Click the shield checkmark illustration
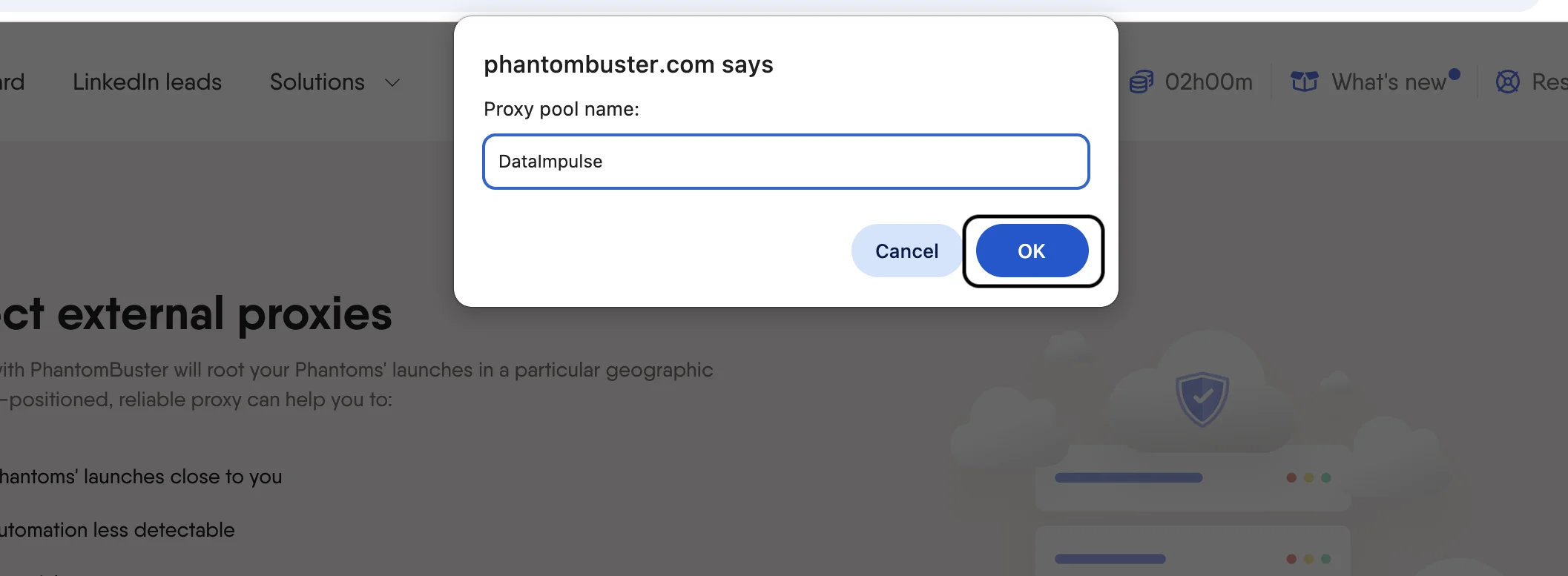The image size is (1568, 576). tap(1202, 399)
